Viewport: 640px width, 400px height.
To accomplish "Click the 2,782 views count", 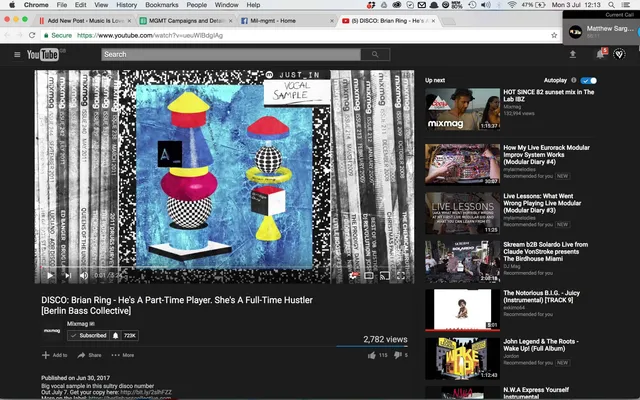I will pyautogui.click(x=385, y=339).
